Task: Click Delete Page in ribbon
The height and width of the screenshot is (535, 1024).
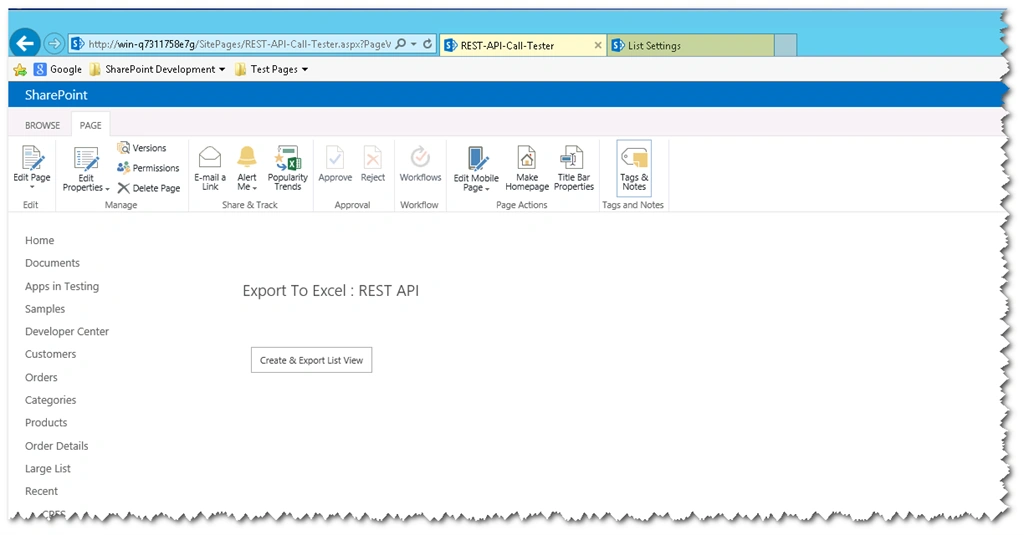Action: [x=149, y=188]
